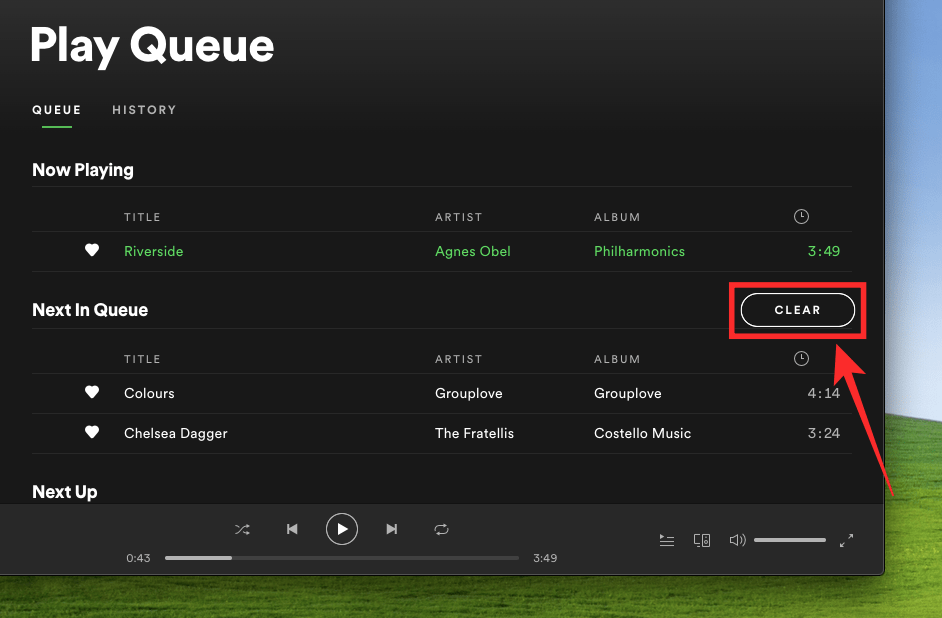Go back to the previous track
Screen dimensions: 942x618
pyautogui.click(x=292, y=529)
